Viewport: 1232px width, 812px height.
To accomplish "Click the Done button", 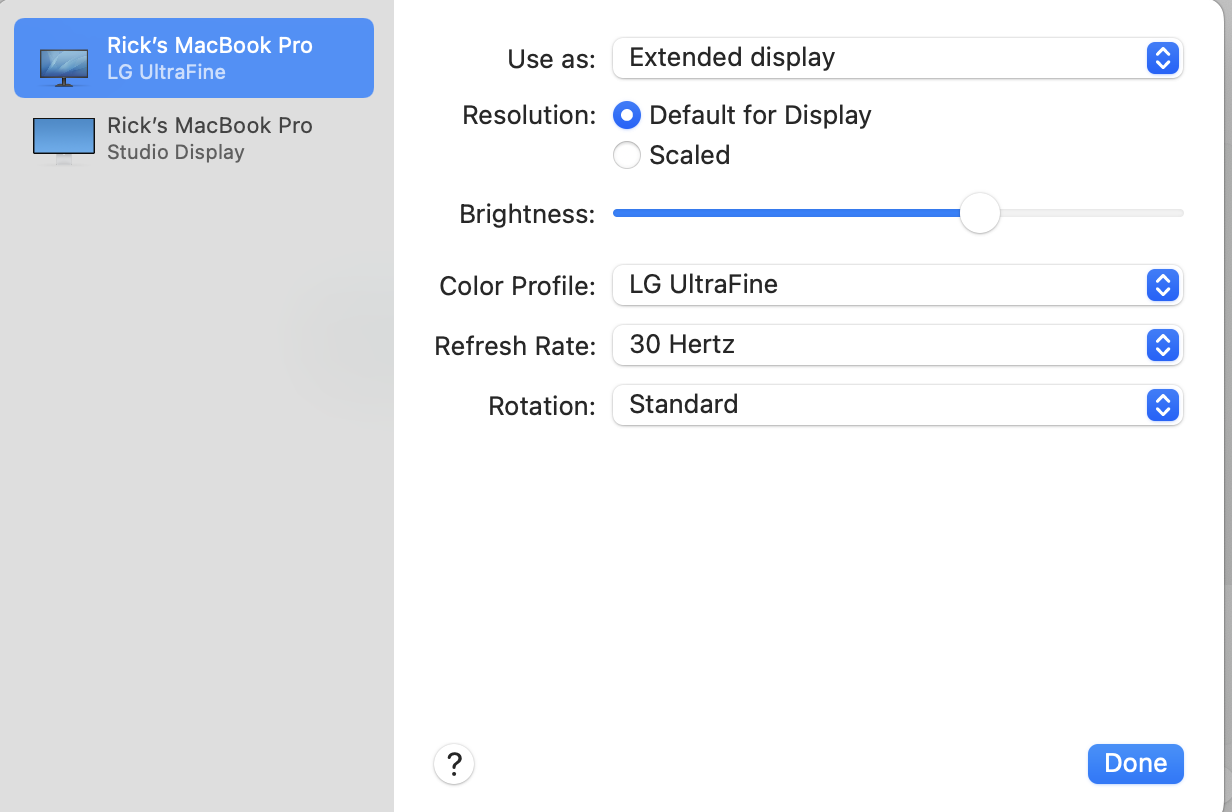I will pyautogui.click(x=1136, y=764).
